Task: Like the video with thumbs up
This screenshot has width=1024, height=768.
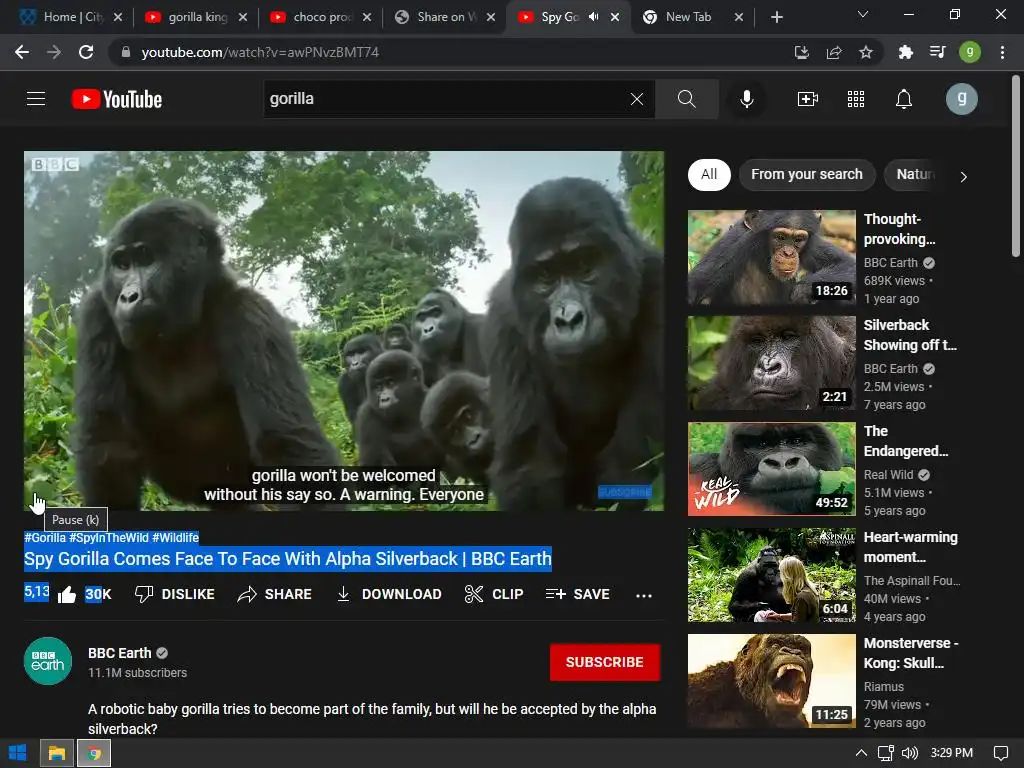Action: point(67,594)
